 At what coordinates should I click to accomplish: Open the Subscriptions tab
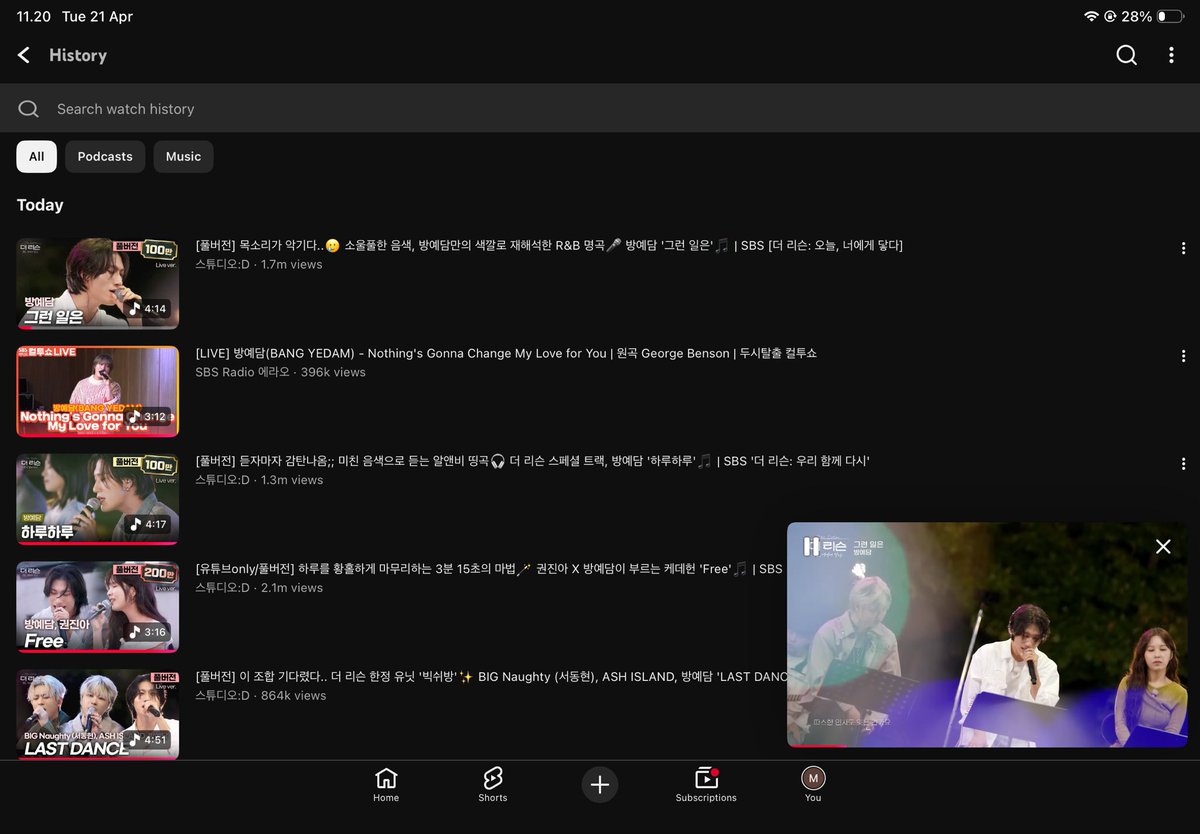point(706,785)
